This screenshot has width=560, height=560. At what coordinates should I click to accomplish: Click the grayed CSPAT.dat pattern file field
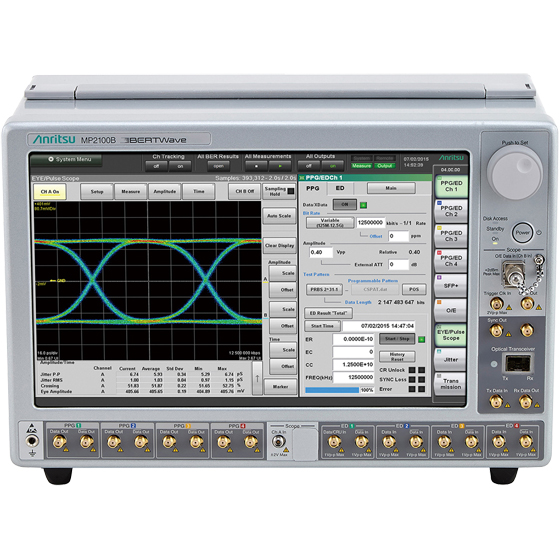pyautogui.click(x=375, y=290)
